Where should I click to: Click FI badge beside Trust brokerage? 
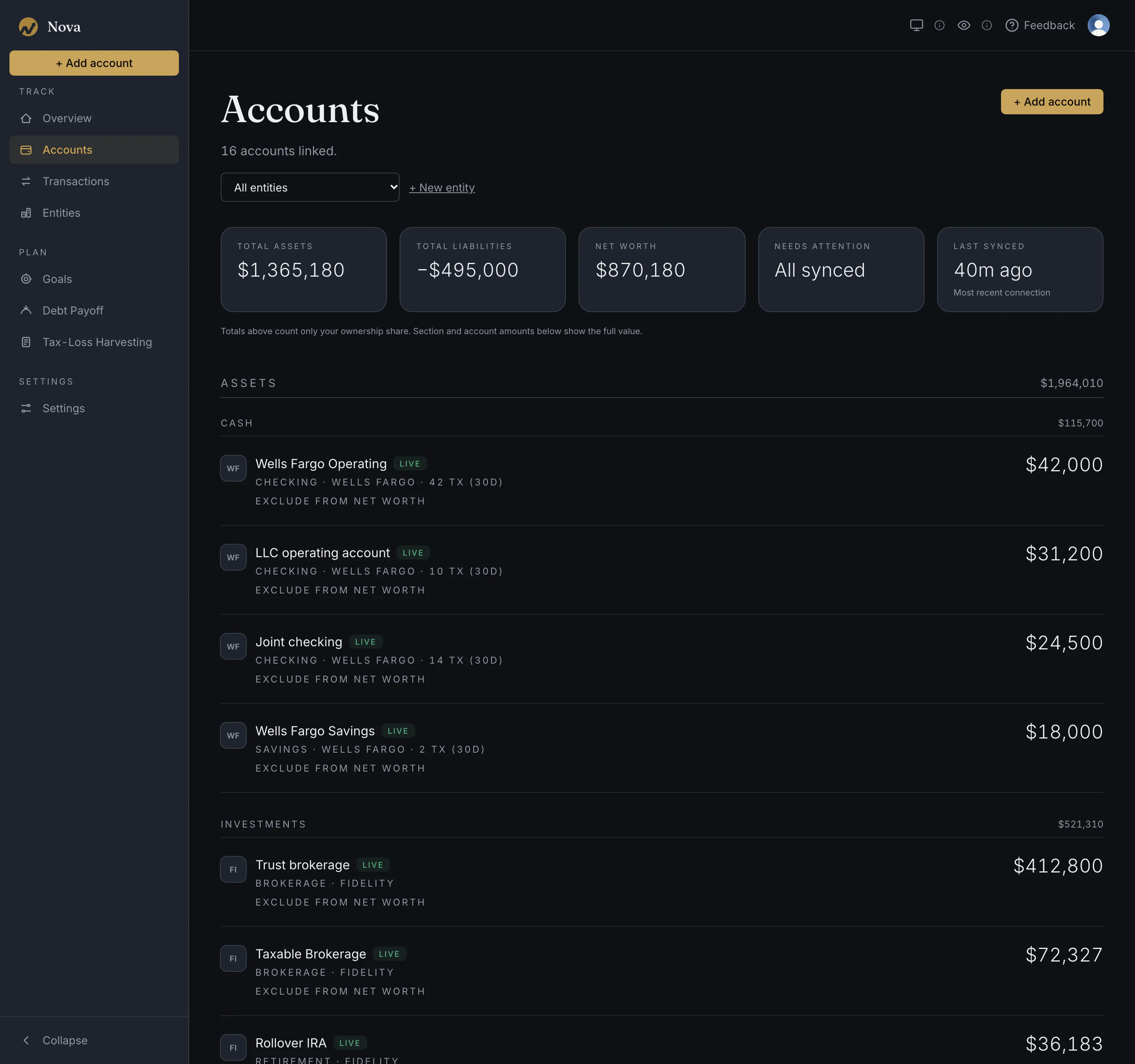(x=234, y=869)
